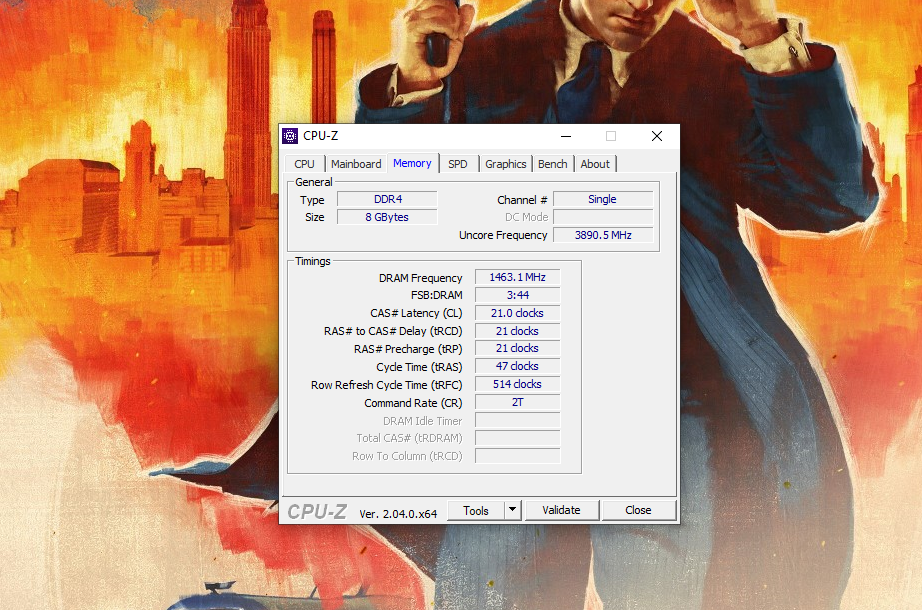Click the empty DC Mode field
The width and height of the screenshot is (922, 610).
point(603,217)
